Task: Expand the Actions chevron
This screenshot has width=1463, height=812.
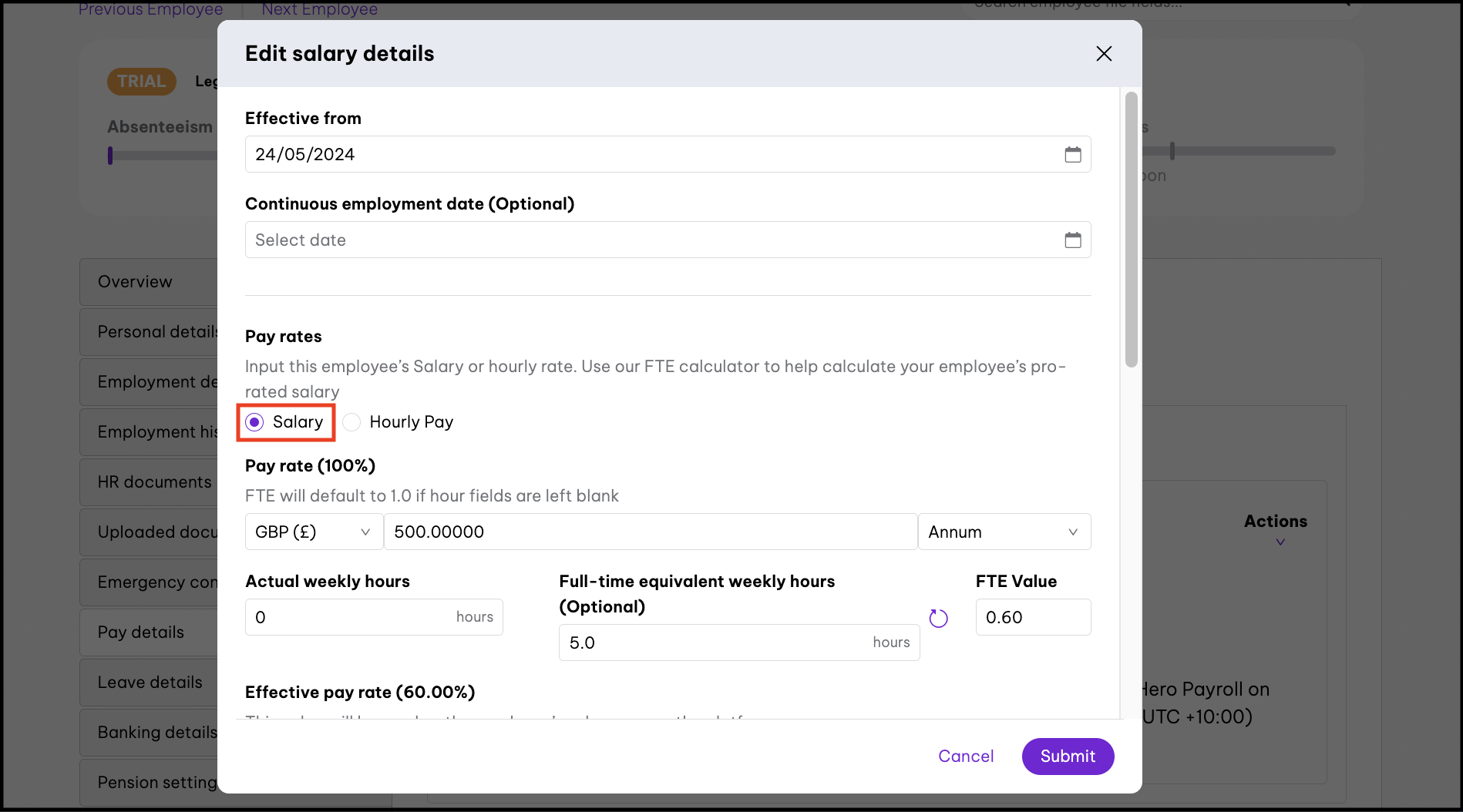Action: click(x=1280, y=542)
